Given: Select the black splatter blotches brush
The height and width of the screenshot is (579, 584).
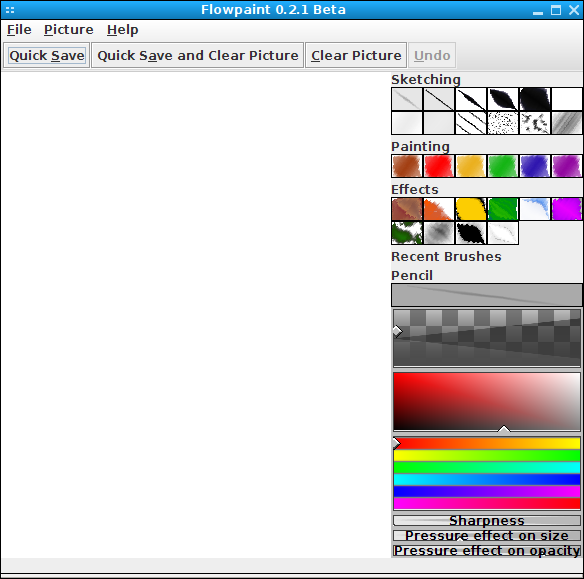Looking at the screenshot, I should click(535, 123).
